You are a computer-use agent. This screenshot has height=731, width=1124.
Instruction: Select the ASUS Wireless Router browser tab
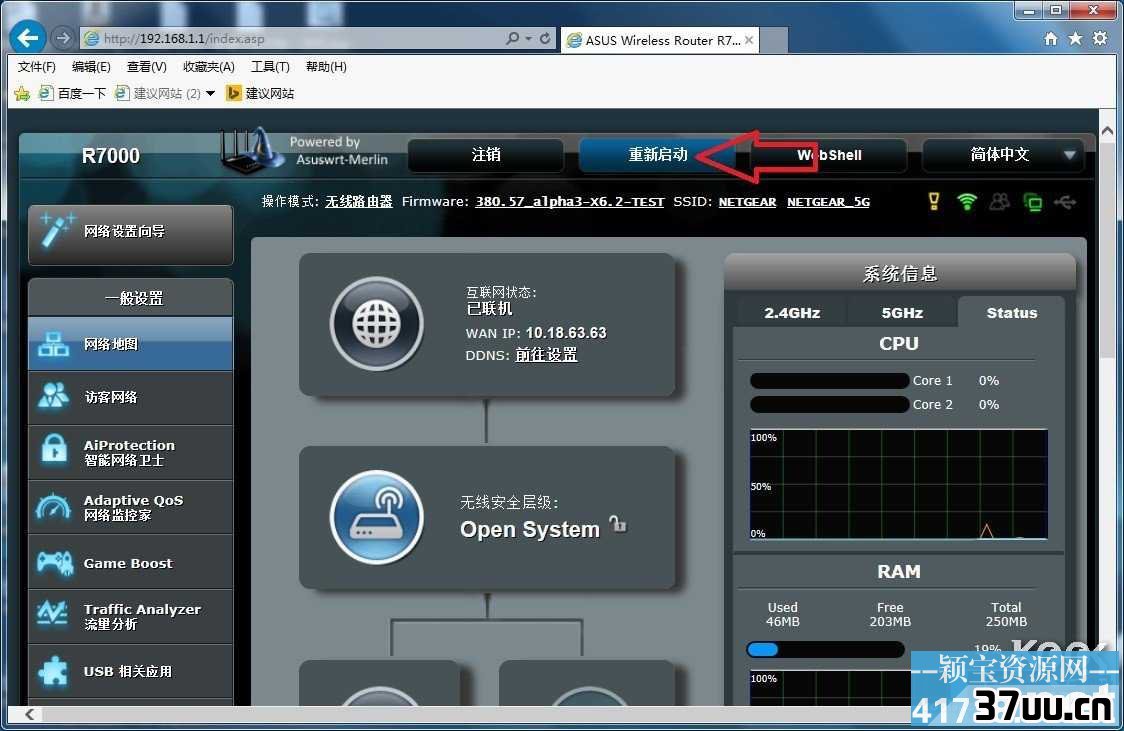pyautogui.click(x=659, y=40)
